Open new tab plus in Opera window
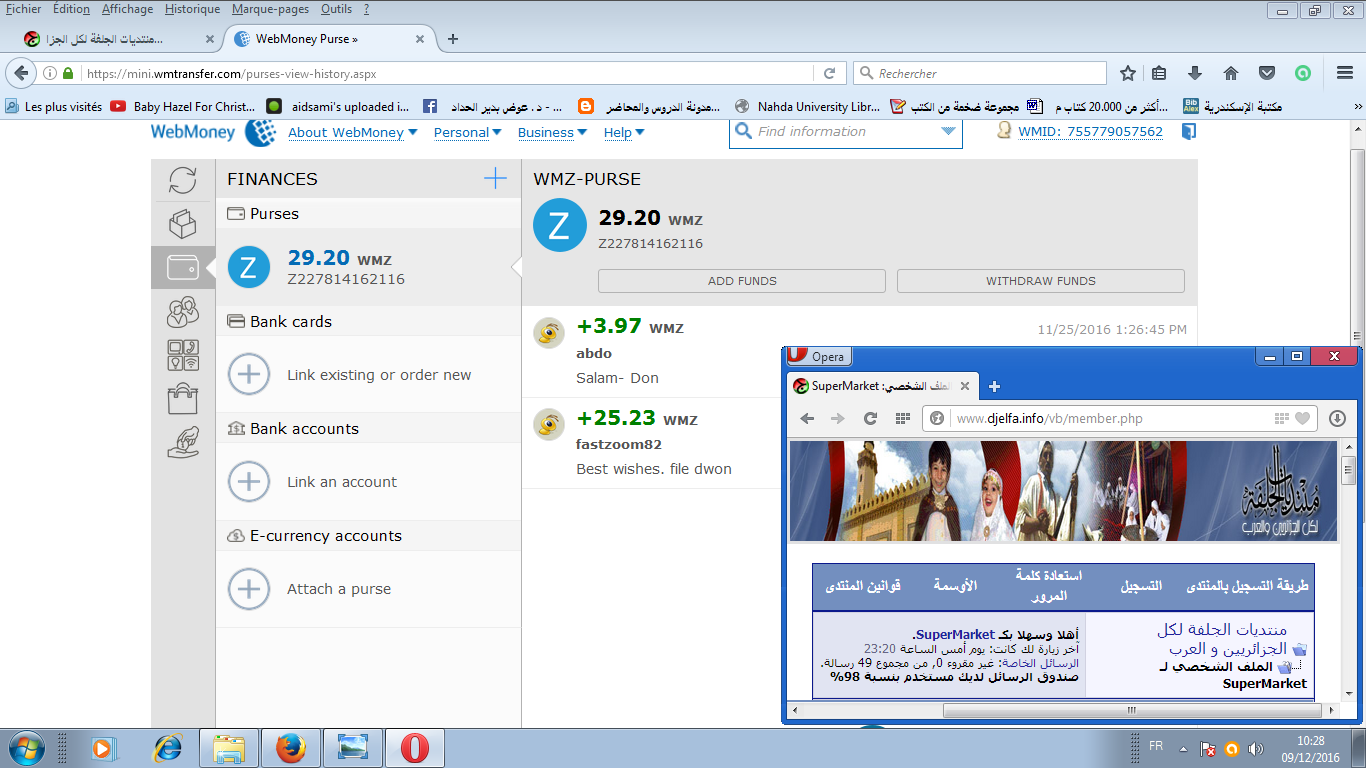 coord(994,386)
